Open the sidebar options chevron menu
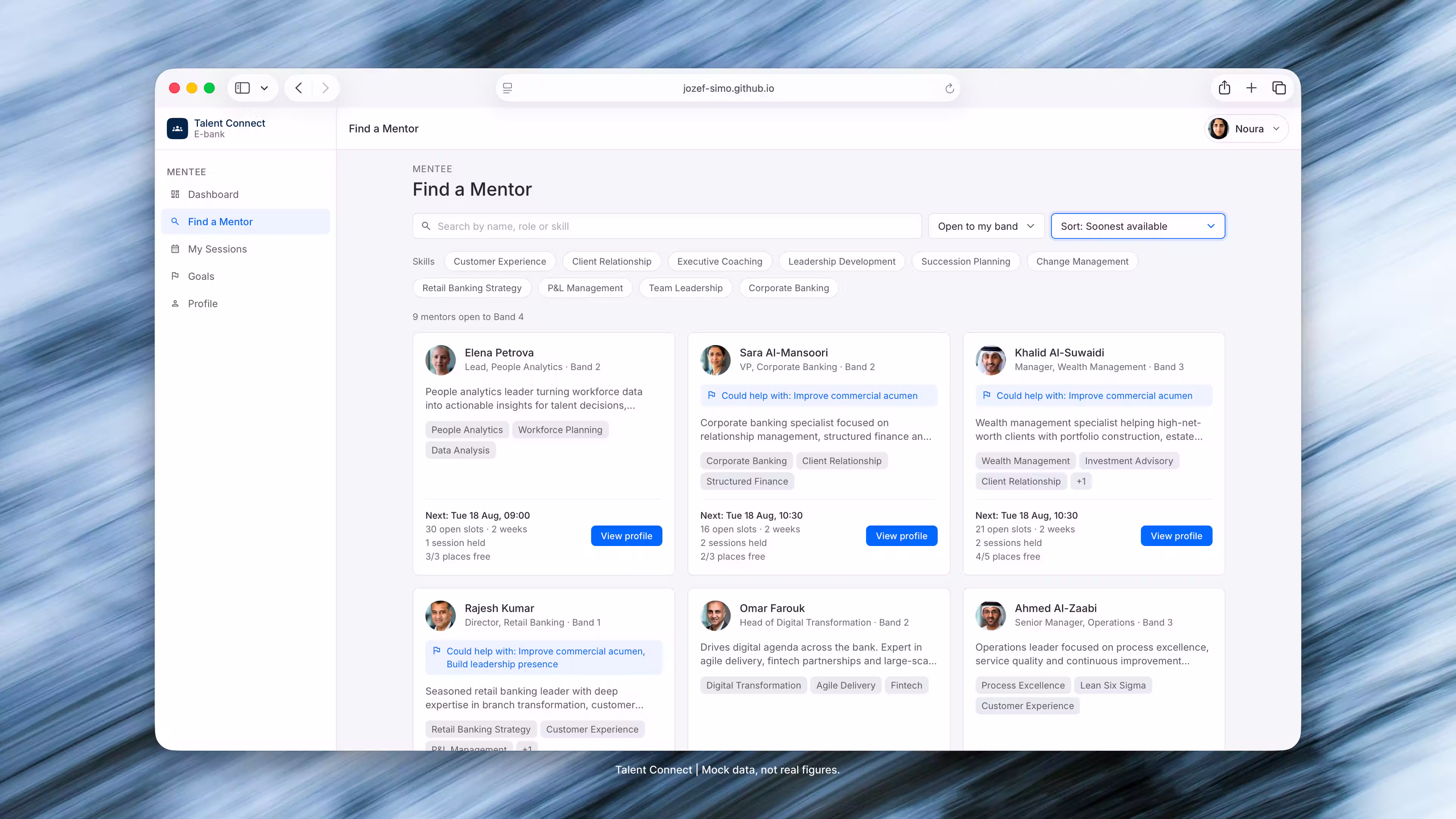 point(264,88)
